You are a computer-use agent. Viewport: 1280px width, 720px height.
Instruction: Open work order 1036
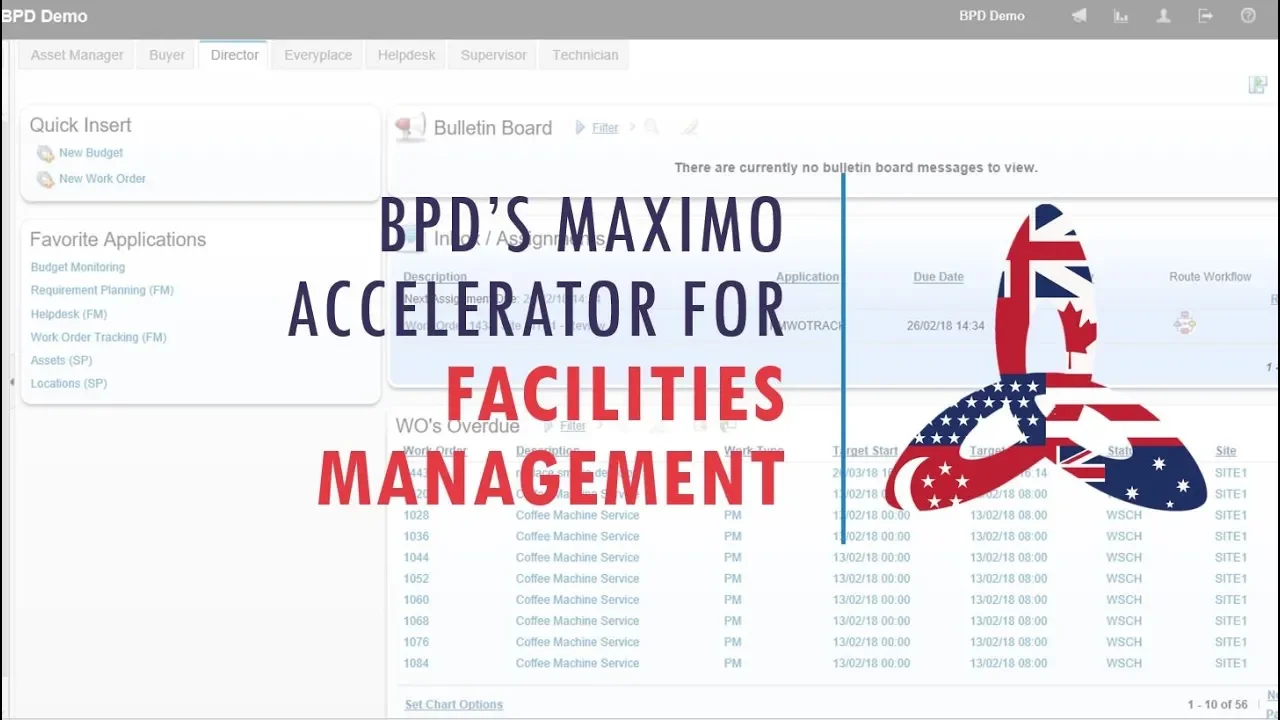click(x=416, y=536)
